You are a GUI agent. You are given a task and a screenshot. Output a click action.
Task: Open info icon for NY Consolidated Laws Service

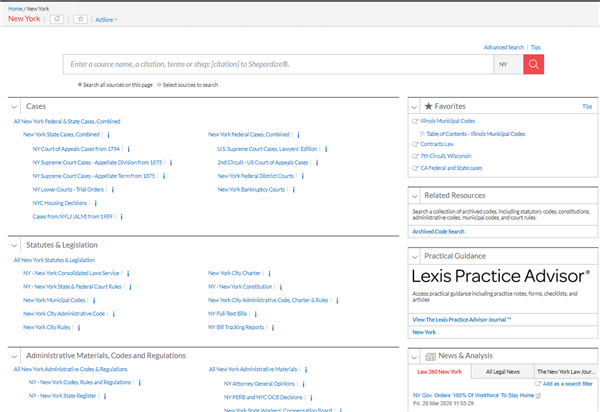pyautogui.click(x=128, y=274)
